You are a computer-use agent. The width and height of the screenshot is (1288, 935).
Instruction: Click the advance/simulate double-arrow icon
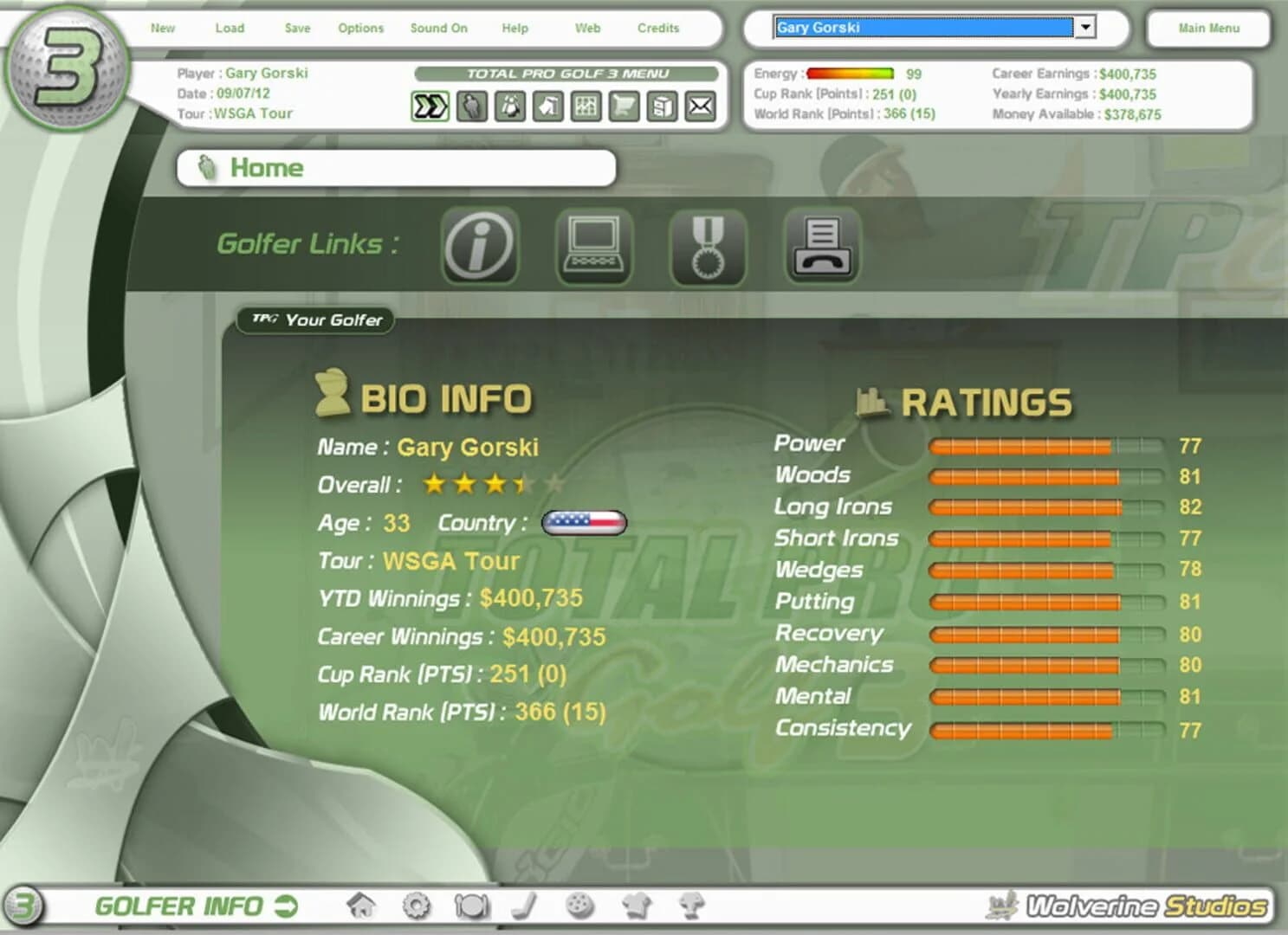430,105
